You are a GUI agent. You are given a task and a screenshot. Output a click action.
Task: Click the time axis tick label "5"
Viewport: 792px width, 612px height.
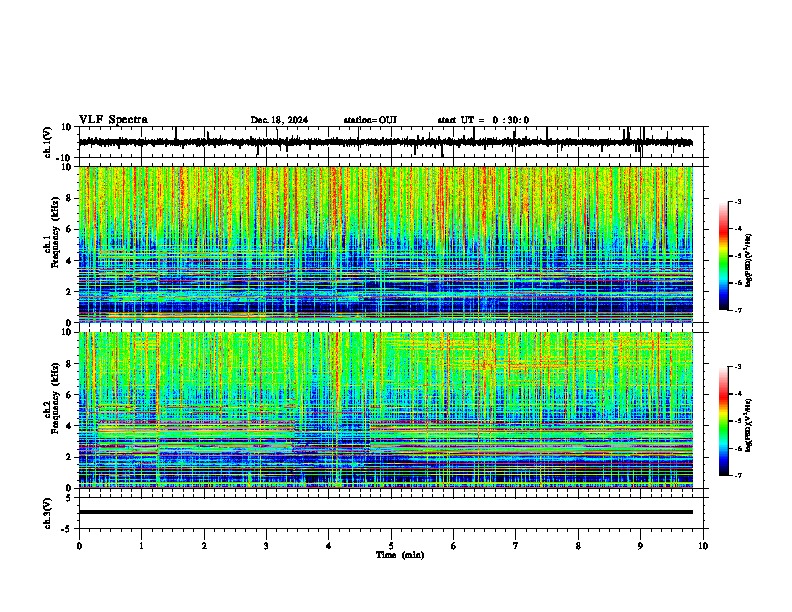click(391, 546)
